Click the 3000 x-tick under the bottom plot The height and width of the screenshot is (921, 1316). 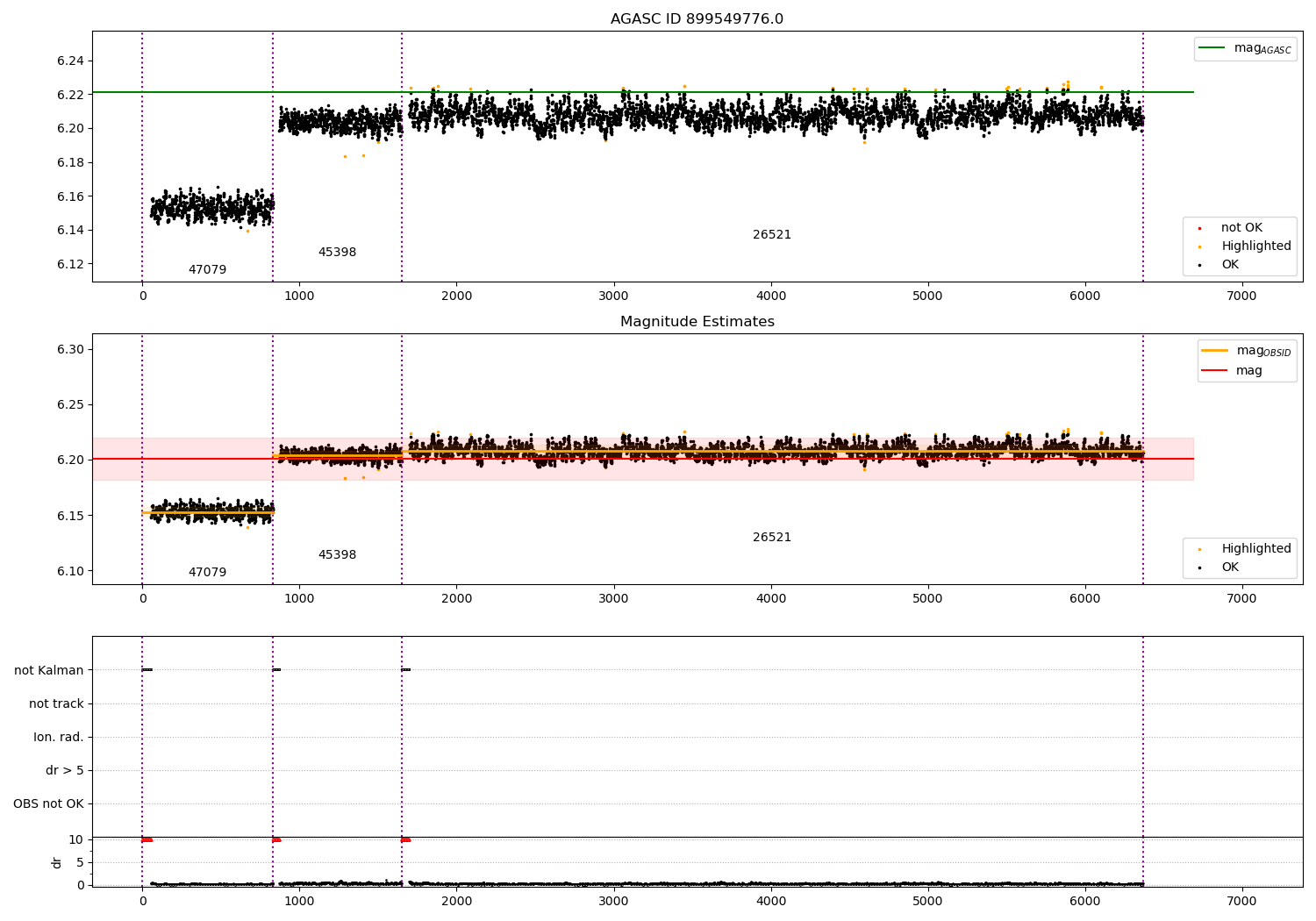pos(613,901)
